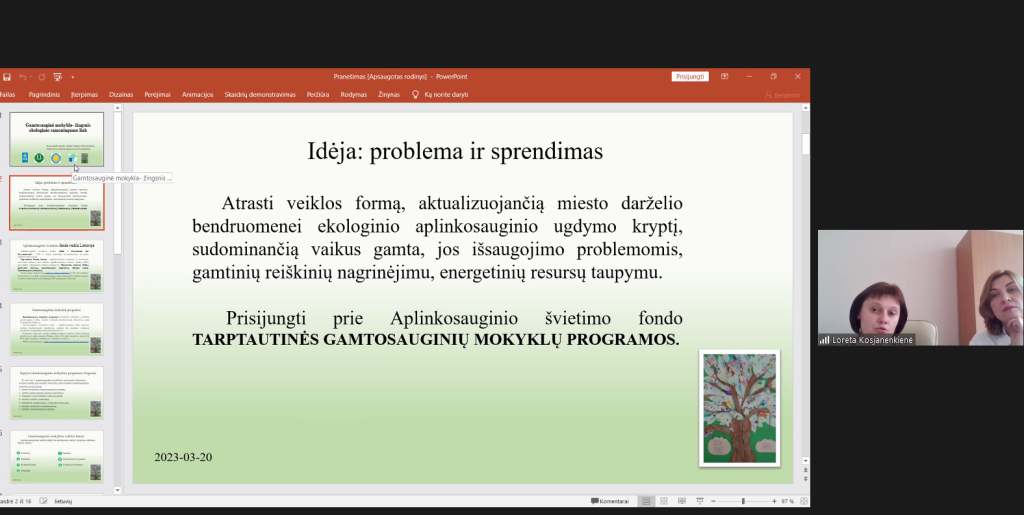Select slide 2 thumbnail Idėja: problema ir sprendimas
1024x515 pixels.
[x=56, y=202]
